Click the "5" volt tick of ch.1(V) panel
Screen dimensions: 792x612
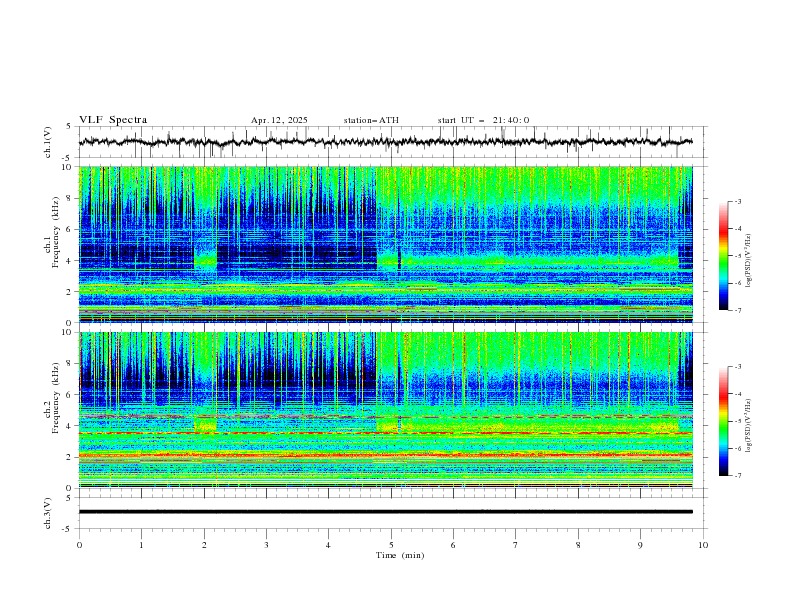tap(69, 127)
